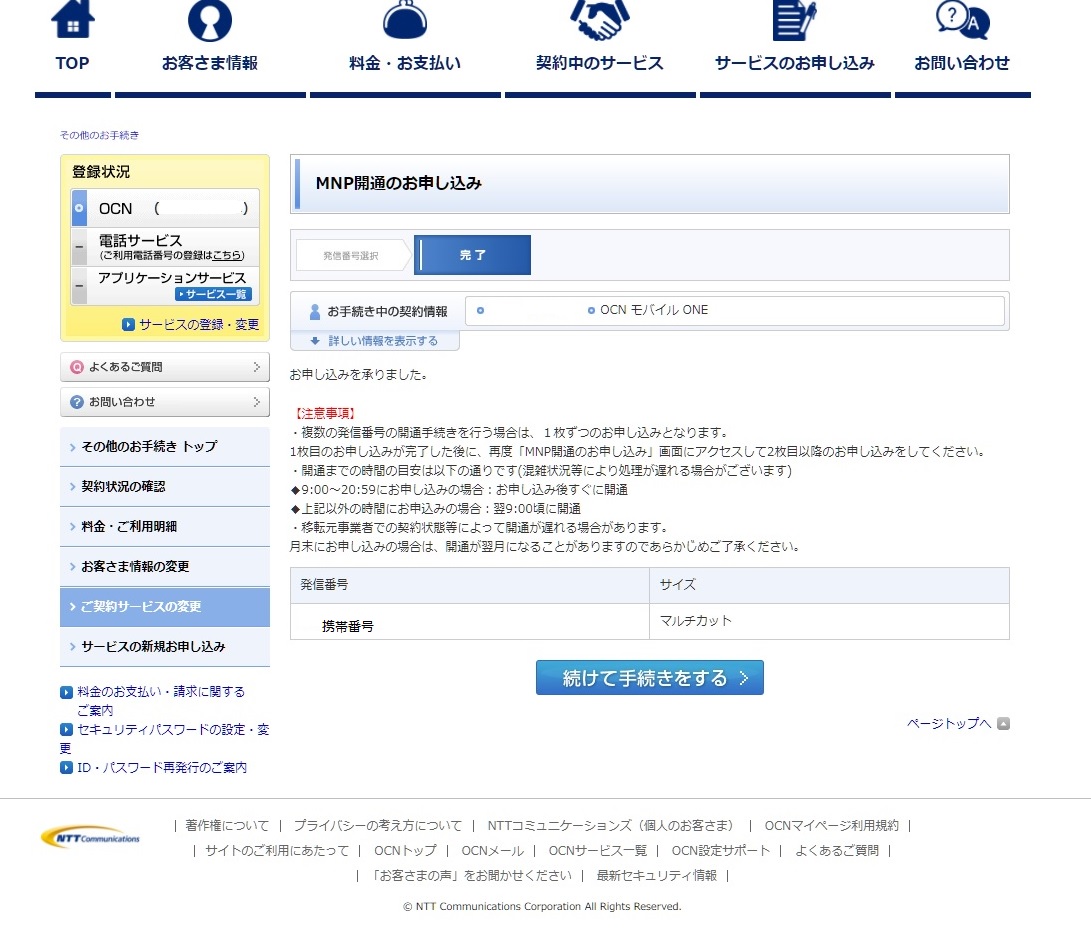This screenshot has height=931, width=1091.
Task: Open お客さま情報 person icon
Action: pos(209,20)
